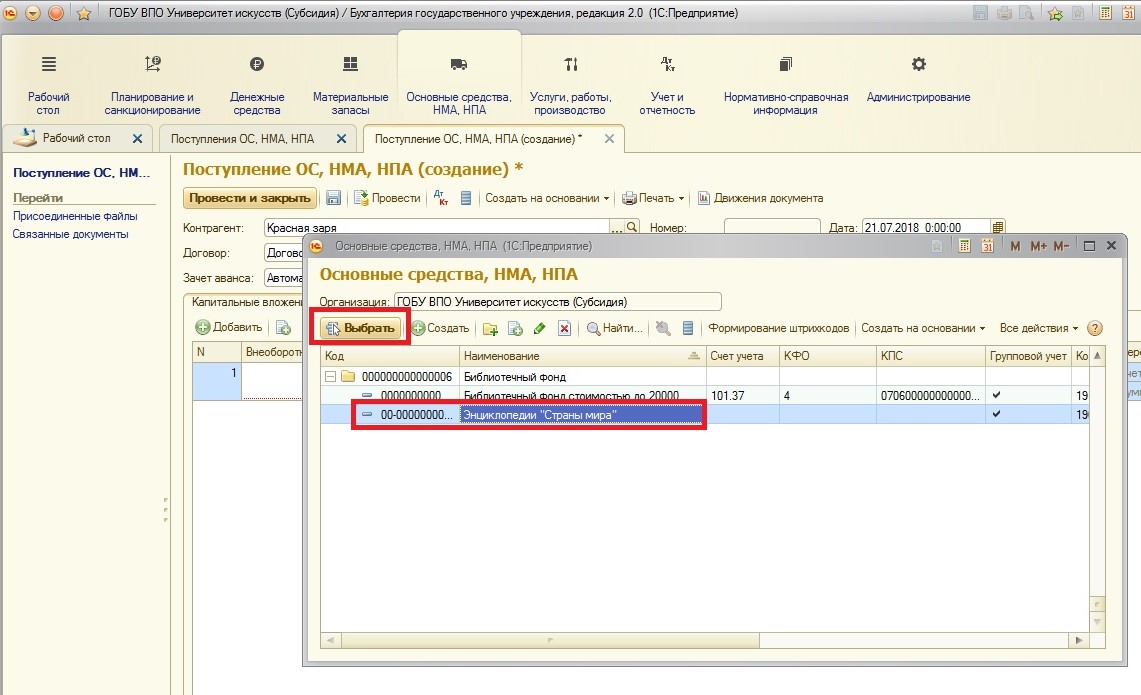Expand the Все действия dropdown
This screenshot has width=1141, height=695.
click(x=1039, y=328)
